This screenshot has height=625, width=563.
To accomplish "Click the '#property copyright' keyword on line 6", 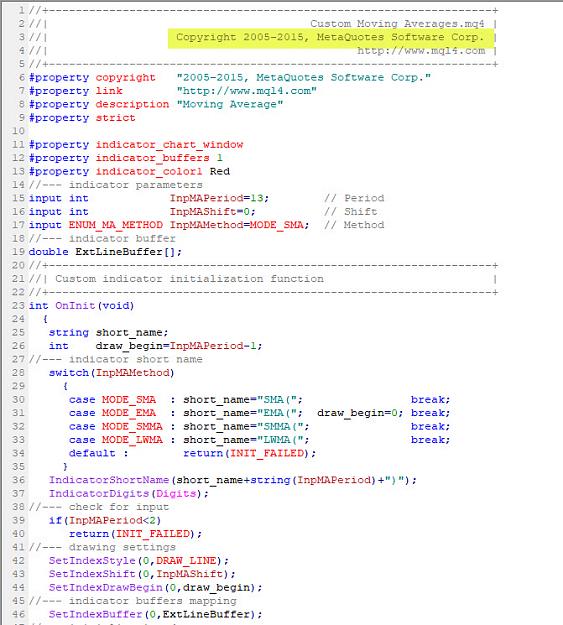I will [92, 78].
